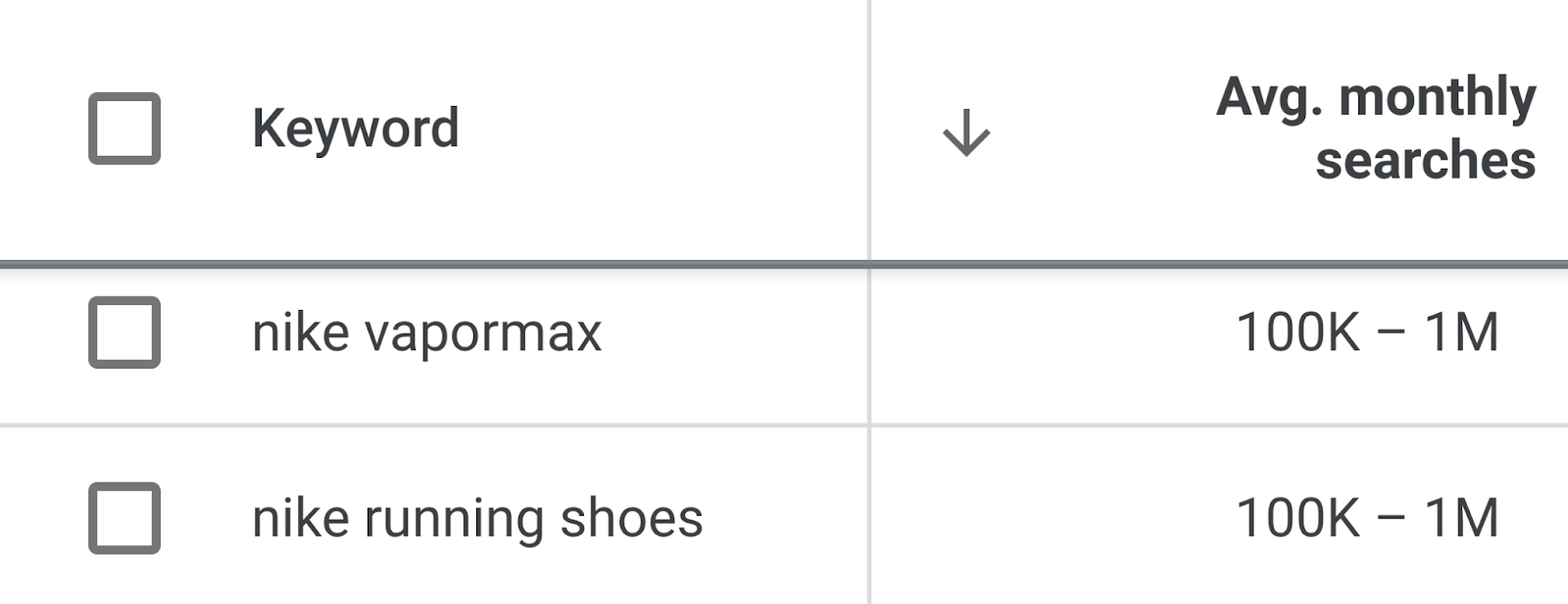Image resolution: width=1568 pixels, height=604 pixels.
Task: Click the word "searches" in the column header
Action: click(x=1425, y=160)
